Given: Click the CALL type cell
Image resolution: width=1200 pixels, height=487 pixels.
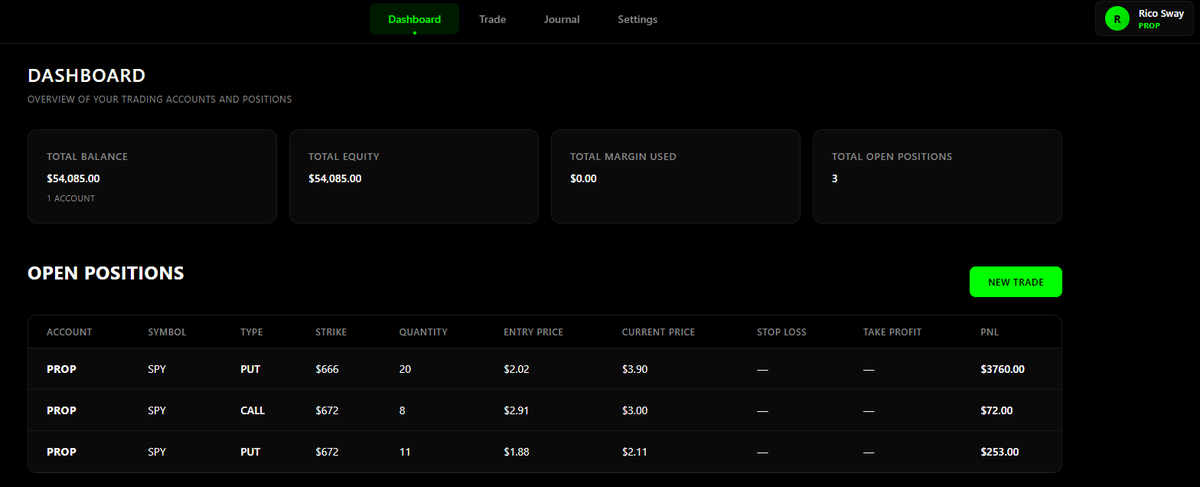Looking at the screenshot, I should (253, 410).
